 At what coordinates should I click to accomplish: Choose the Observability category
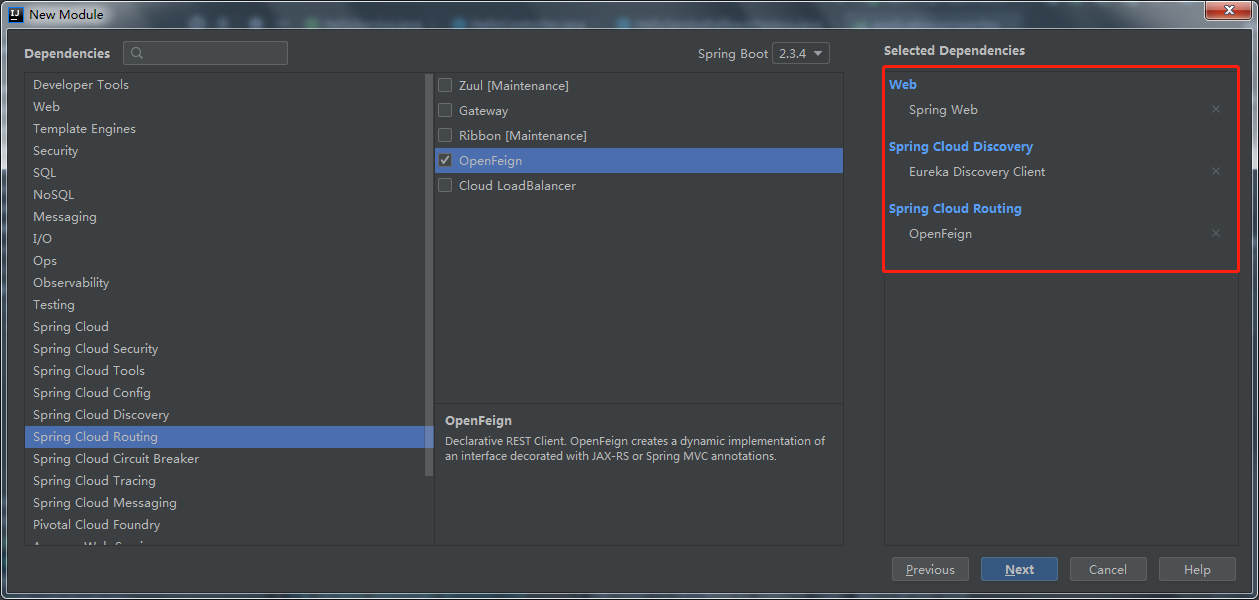[228, 283]
